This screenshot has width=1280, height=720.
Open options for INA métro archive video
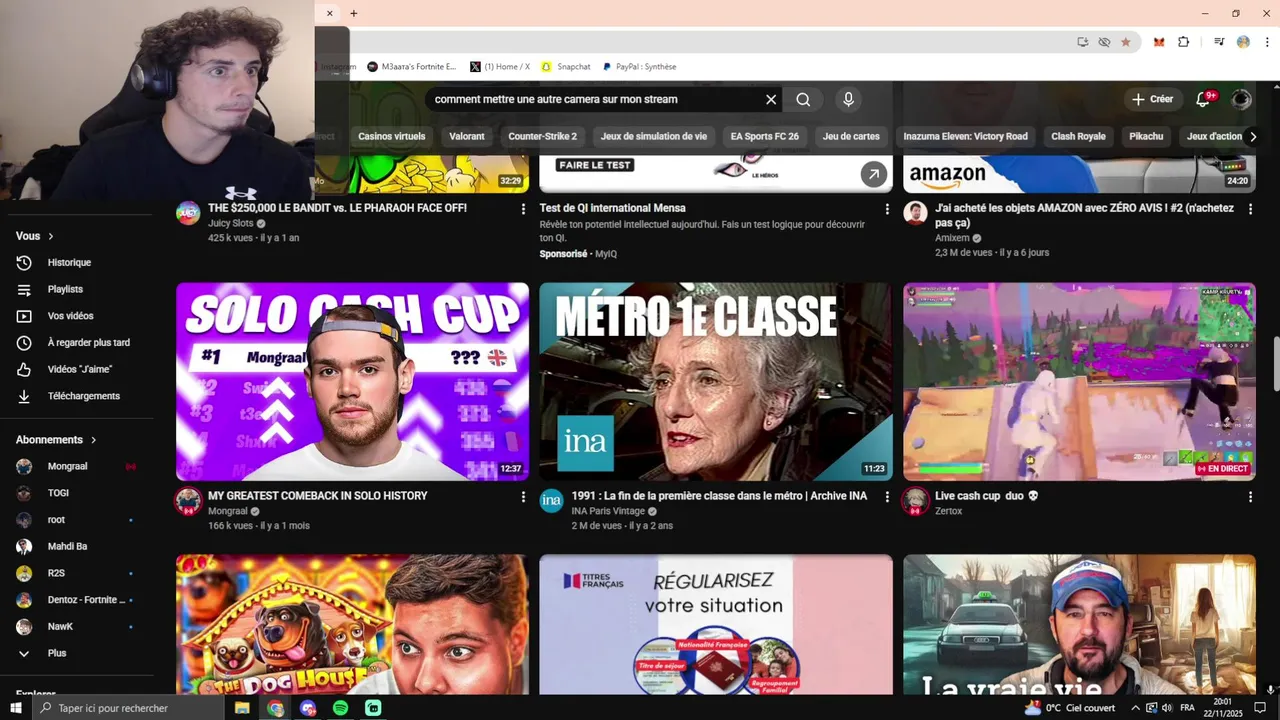point(887,497)
